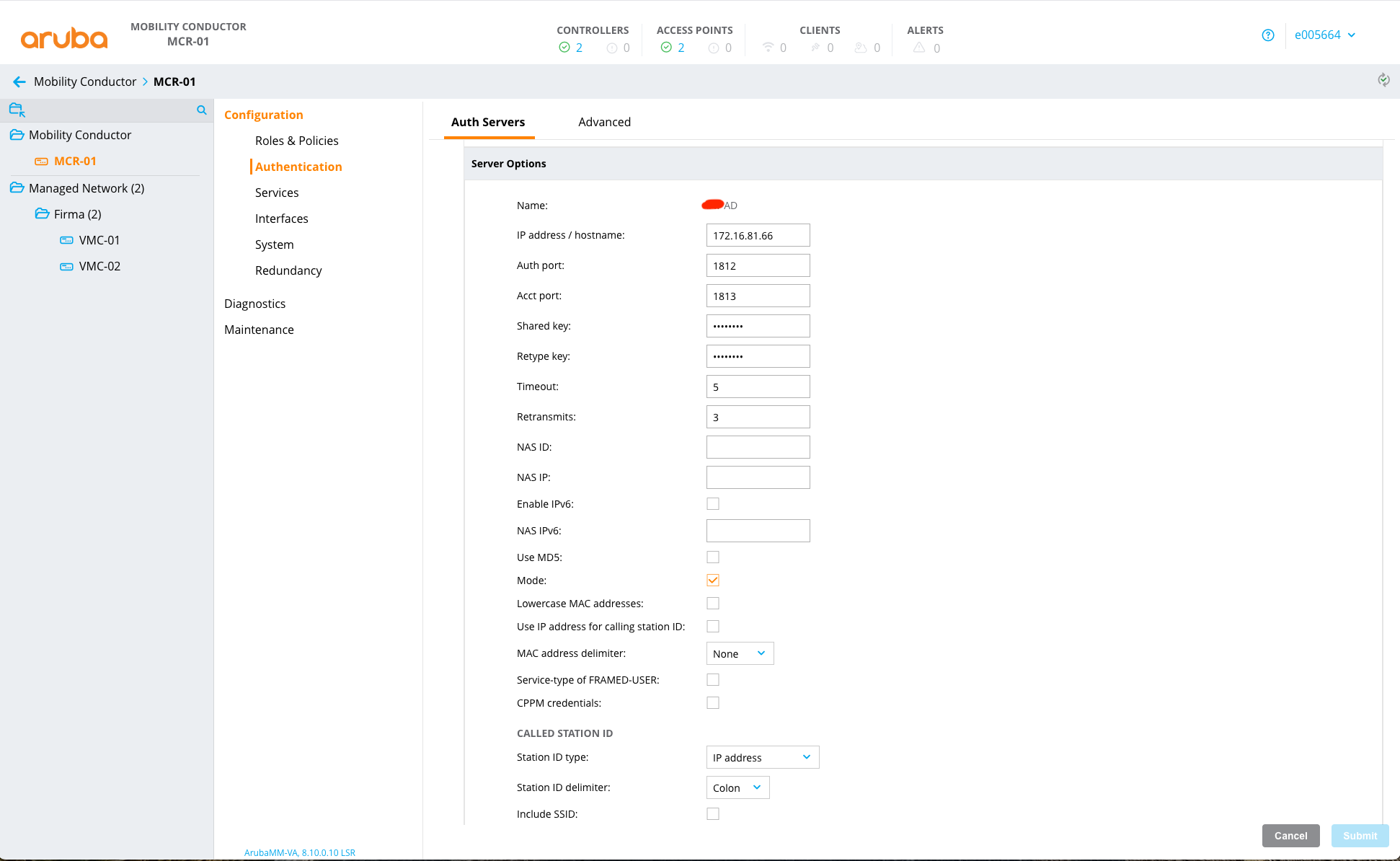Screen dimensions: 1400x861
Task: Click the node selector icon above tree
Action: [17, 110]
